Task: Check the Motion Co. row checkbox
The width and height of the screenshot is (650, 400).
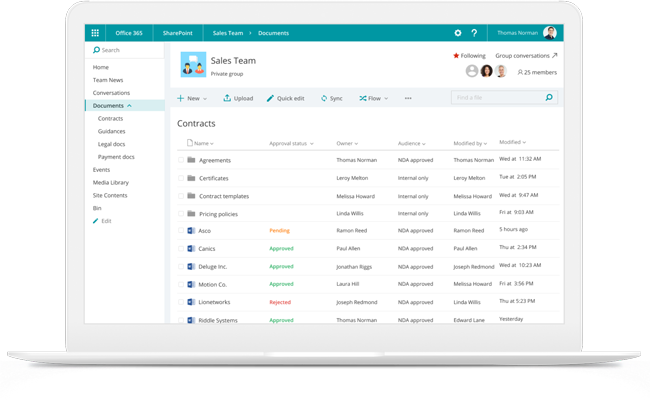Action: click(181, 284)
